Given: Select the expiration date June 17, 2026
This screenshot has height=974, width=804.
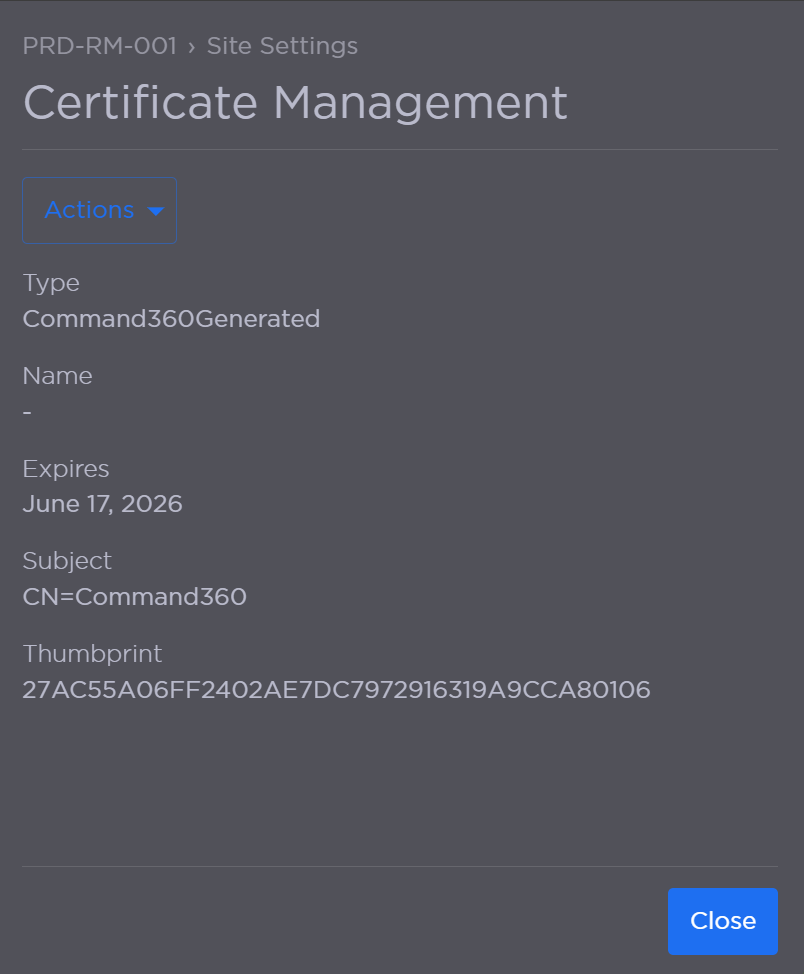Looking at the screenshot, I should tap(102, 504).
